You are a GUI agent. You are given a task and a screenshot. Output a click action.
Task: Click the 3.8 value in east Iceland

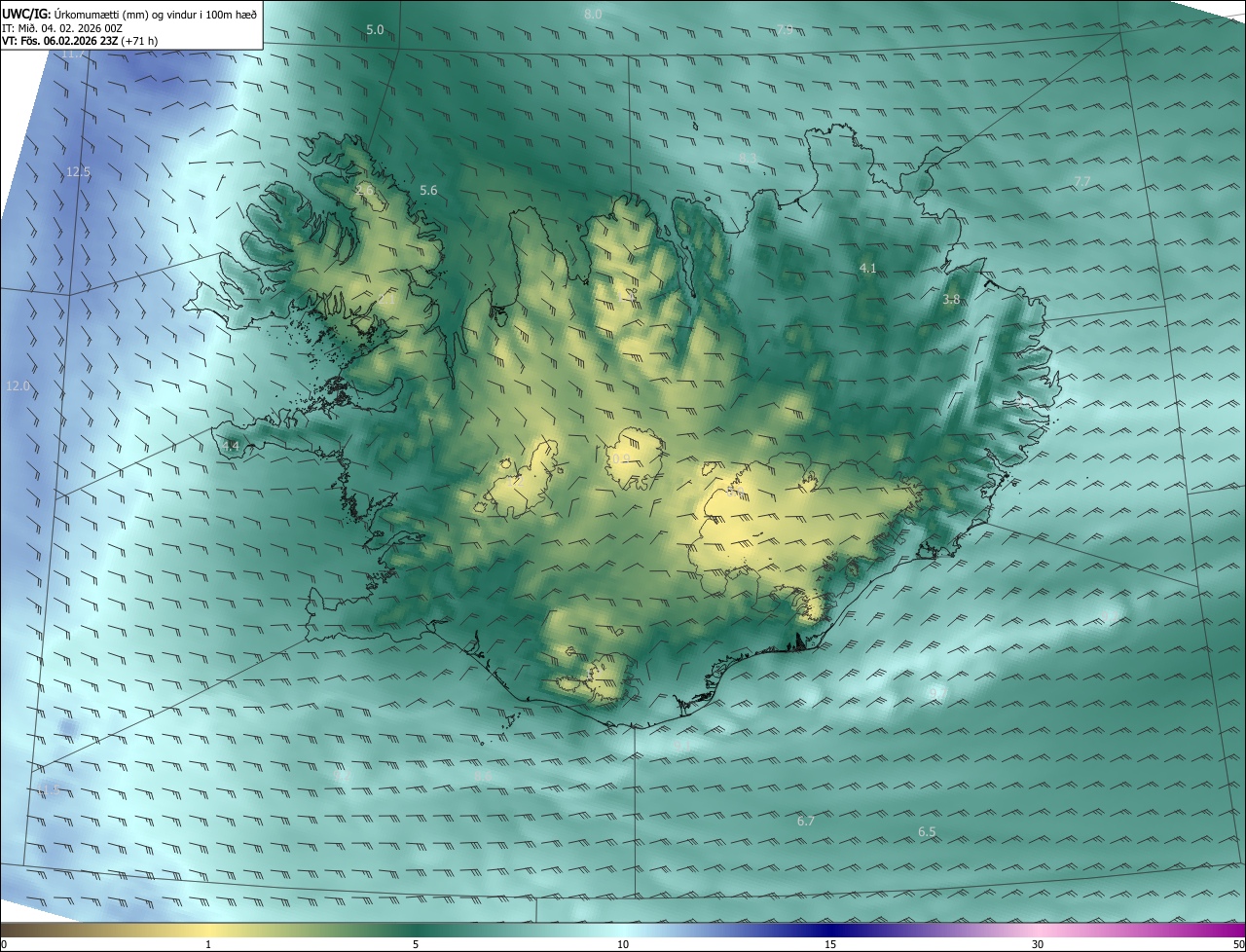pyautogui.click(x=951, y=299)
